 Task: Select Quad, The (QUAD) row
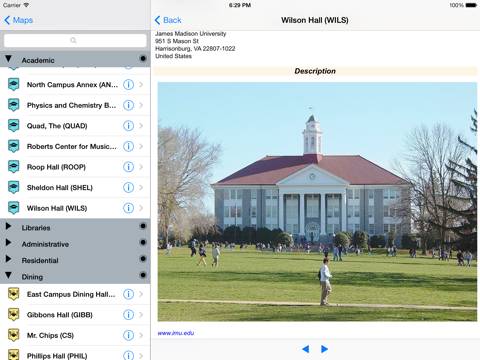pos(75,126)
